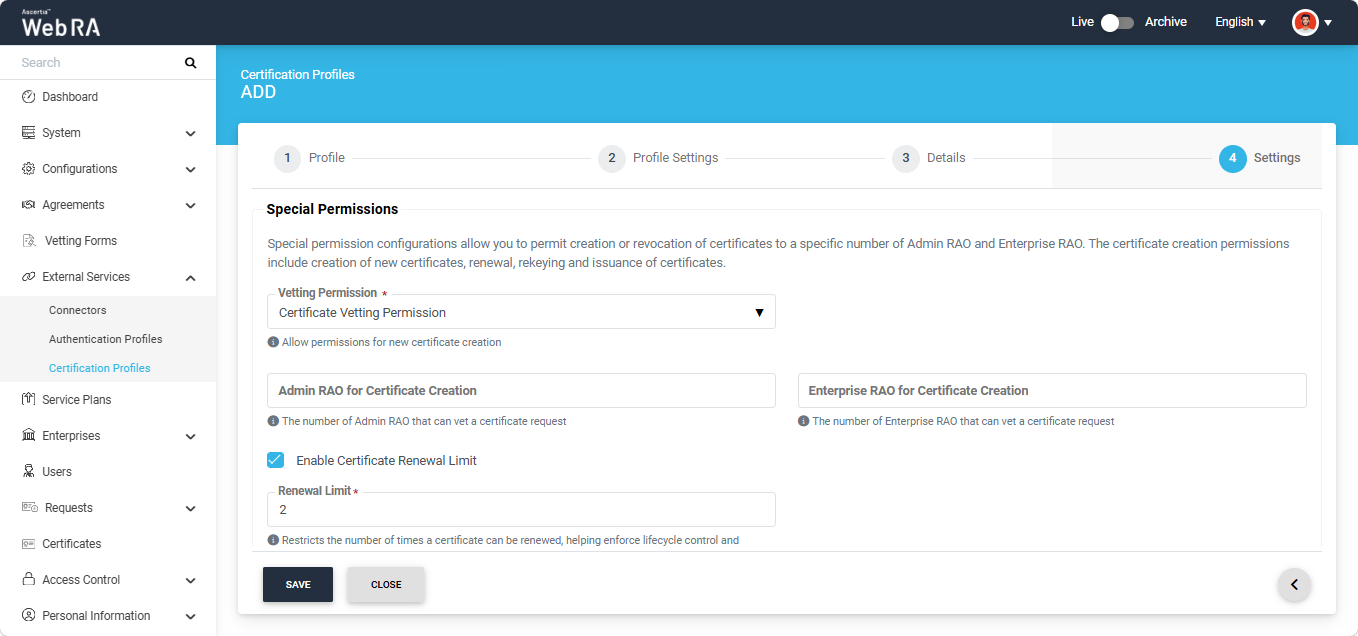Expand the Requests menu chevron
The image size is (1358, 636).
click(x=191, y=508)
